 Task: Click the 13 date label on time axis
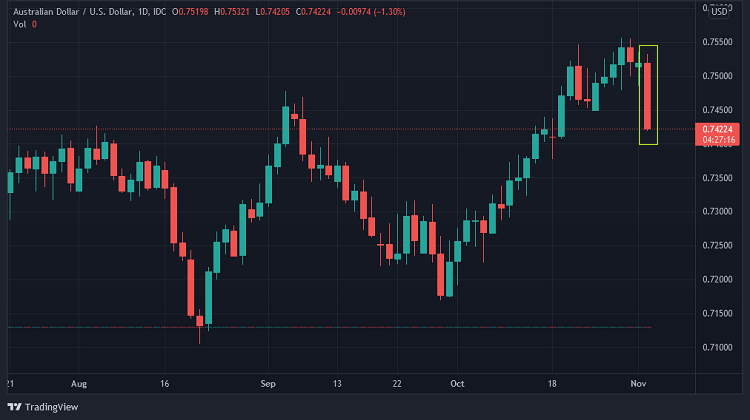[337, 384]
